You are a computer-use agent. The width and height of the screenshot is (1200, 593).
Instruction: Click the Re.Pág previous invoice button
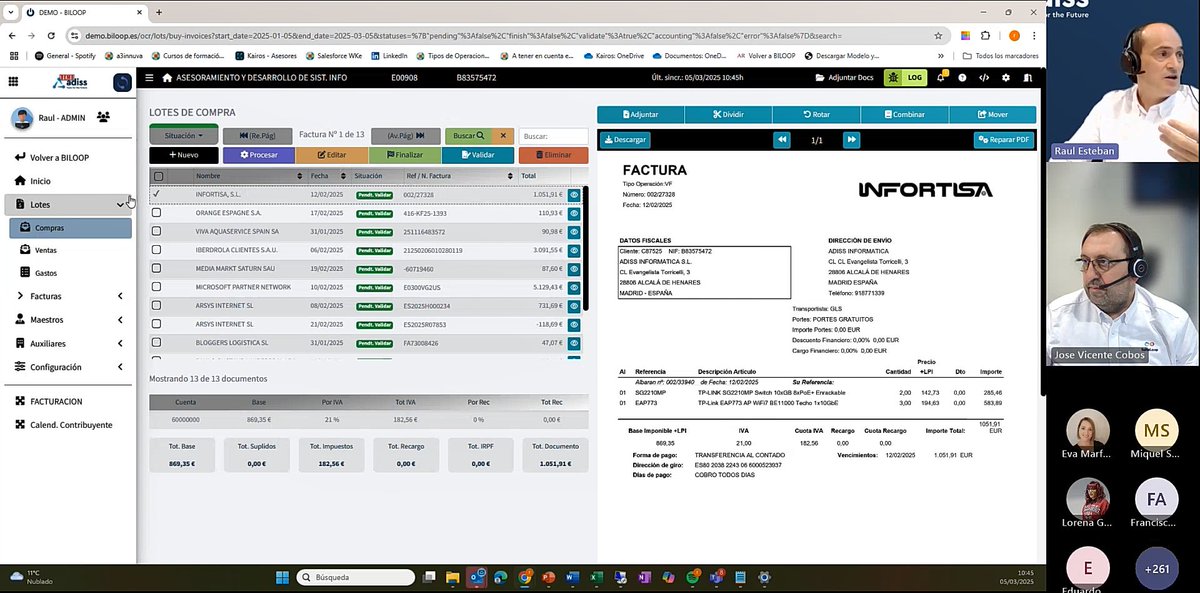(x=256, y=135)
